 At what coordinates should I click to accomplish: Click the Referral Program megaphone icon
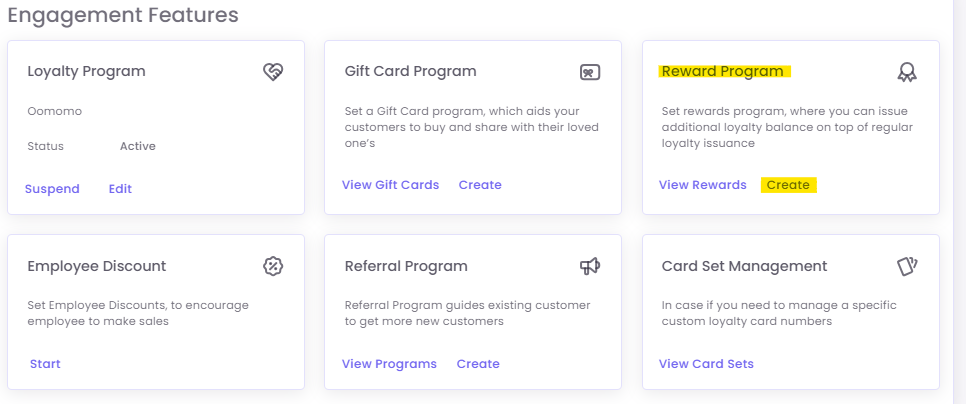tap(590, 266)
